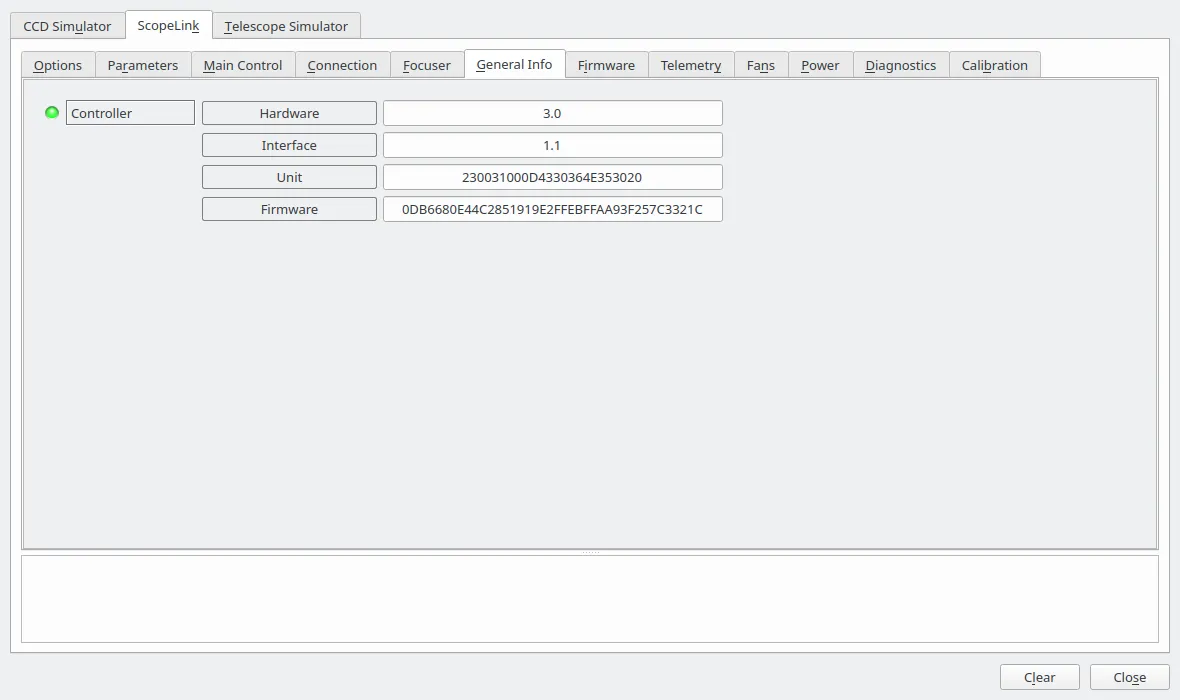1180x700 pixels.
Task: Show the Main Control tab
Action: [x=243, y=65]
